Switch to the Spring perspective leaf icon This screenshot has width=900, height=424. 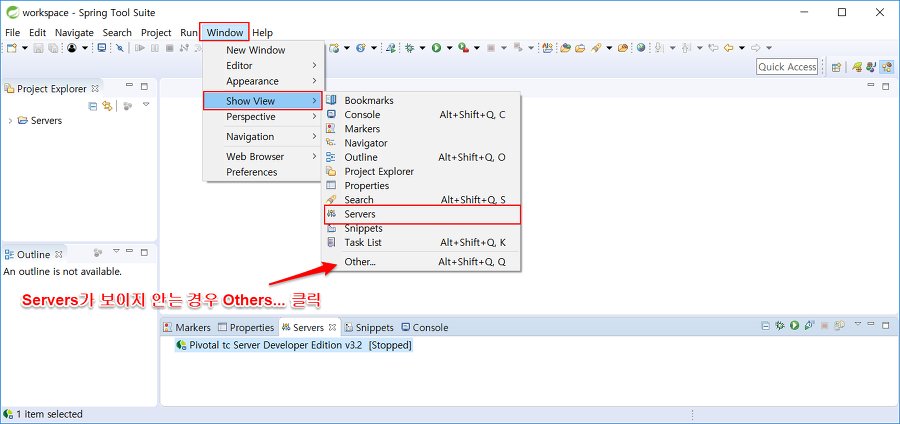click(x=857, y=67)
